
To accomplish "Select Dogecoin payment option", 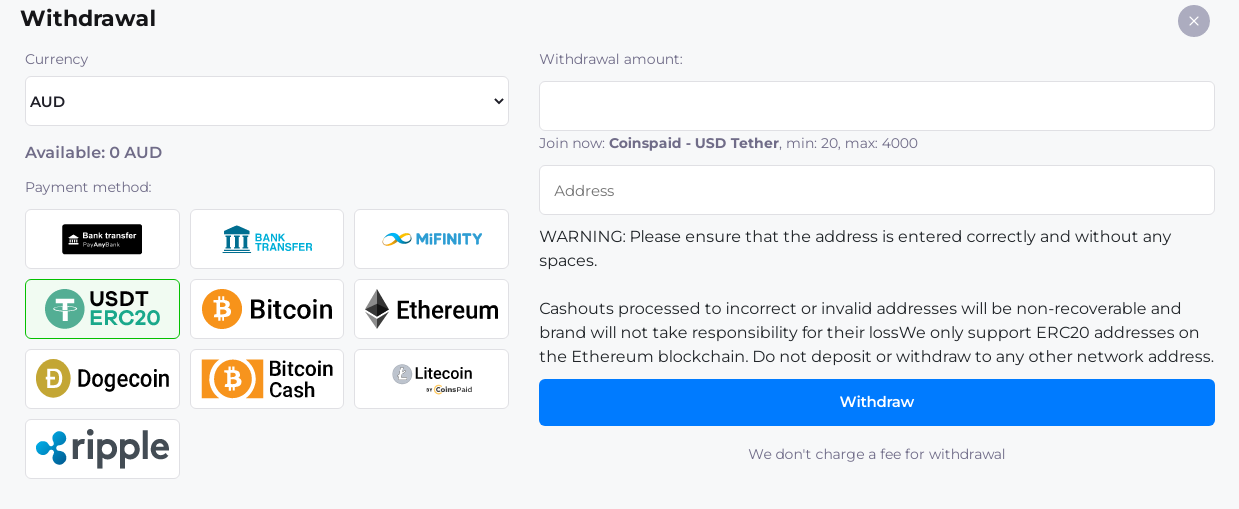I will pyautogui.click(x=102, y=379).
